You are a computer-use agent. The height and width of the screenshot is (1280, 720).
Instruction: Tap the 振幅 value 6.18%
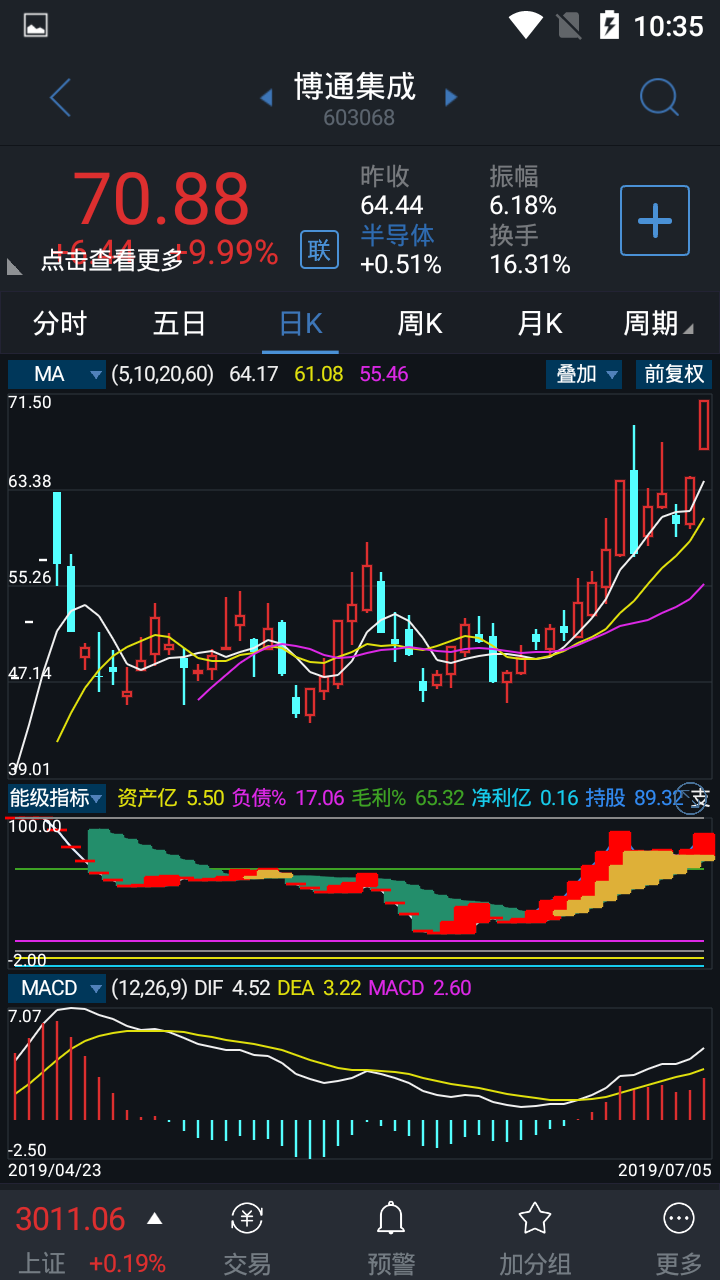523,205
